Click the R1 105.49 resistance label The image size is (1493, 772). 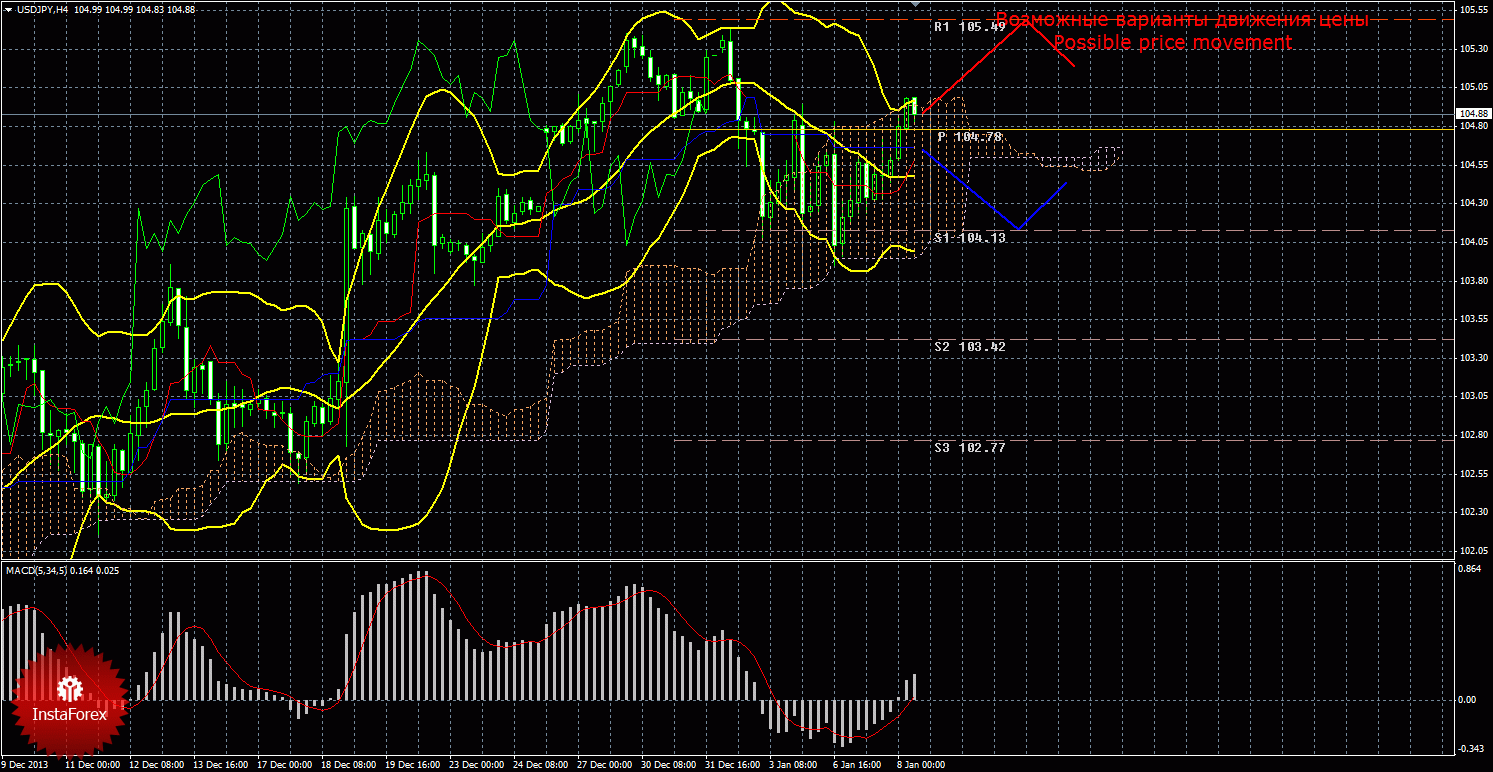(x=969, y=27)
